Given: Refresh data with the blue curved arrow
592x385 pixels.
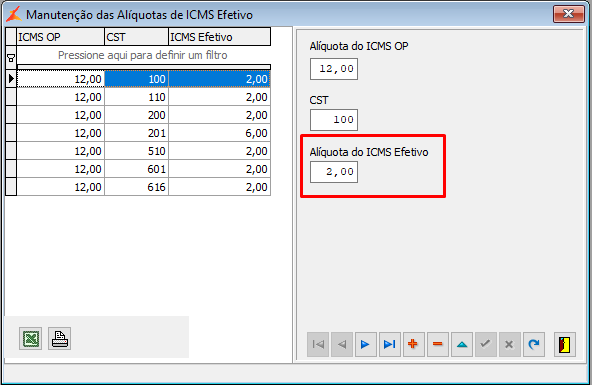Looking at the screenshot, I should [x=534, y=344].
